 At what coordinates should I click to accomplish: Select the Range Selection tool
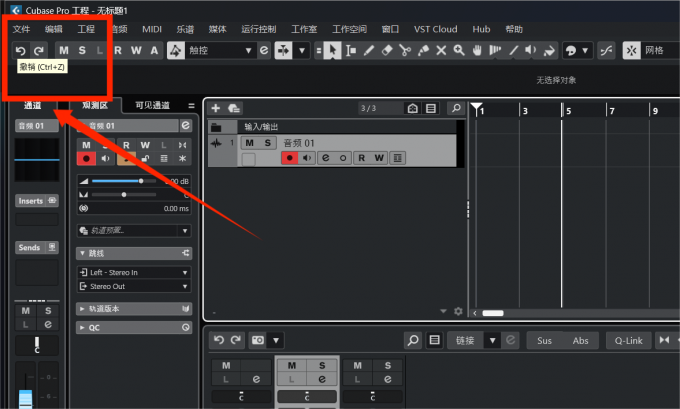351,50
